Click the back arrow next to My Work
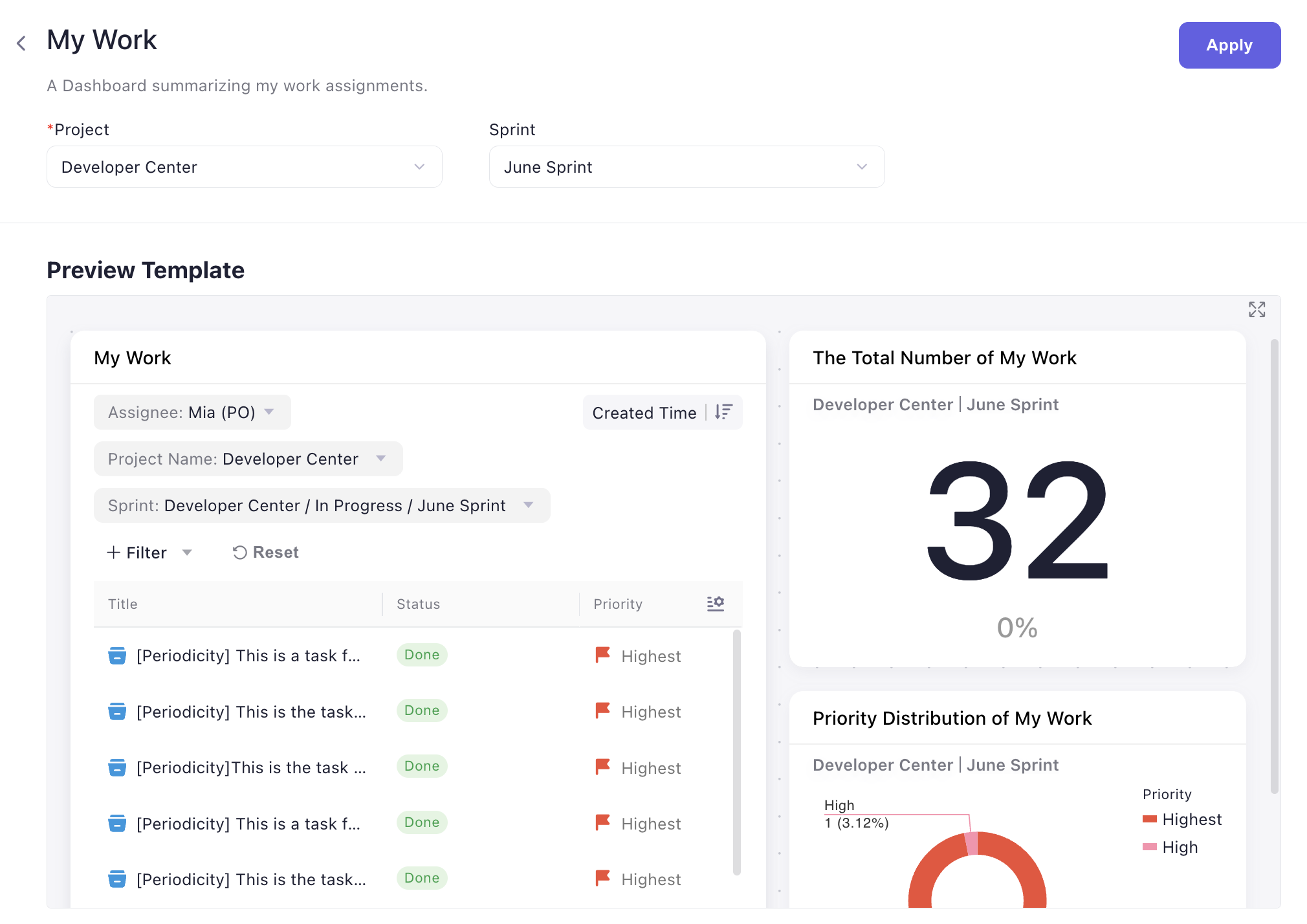Image resolution: width=1307 pixels, height=924 pixels. pos(21,43)
